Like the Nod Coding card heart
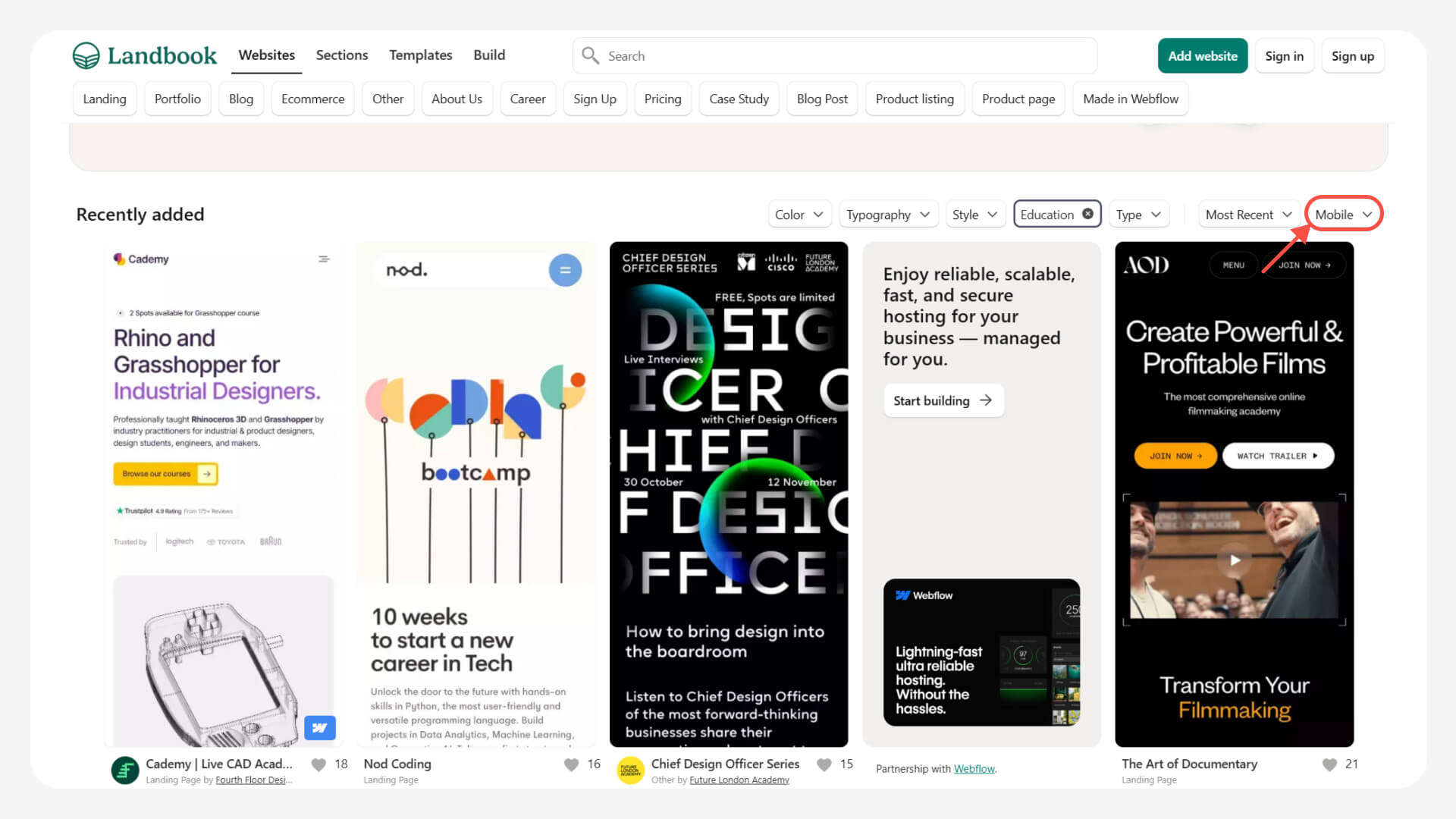The image size is (1456, 819). pos(572,764)
